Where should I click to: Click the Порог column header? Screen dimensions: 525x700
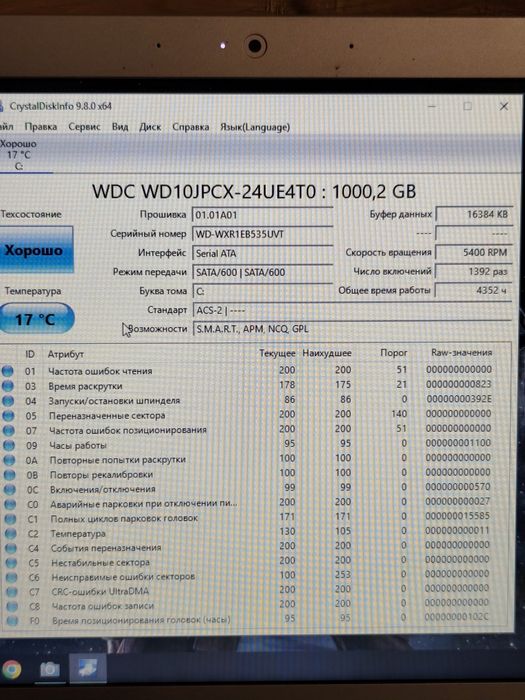pos(394,353)
